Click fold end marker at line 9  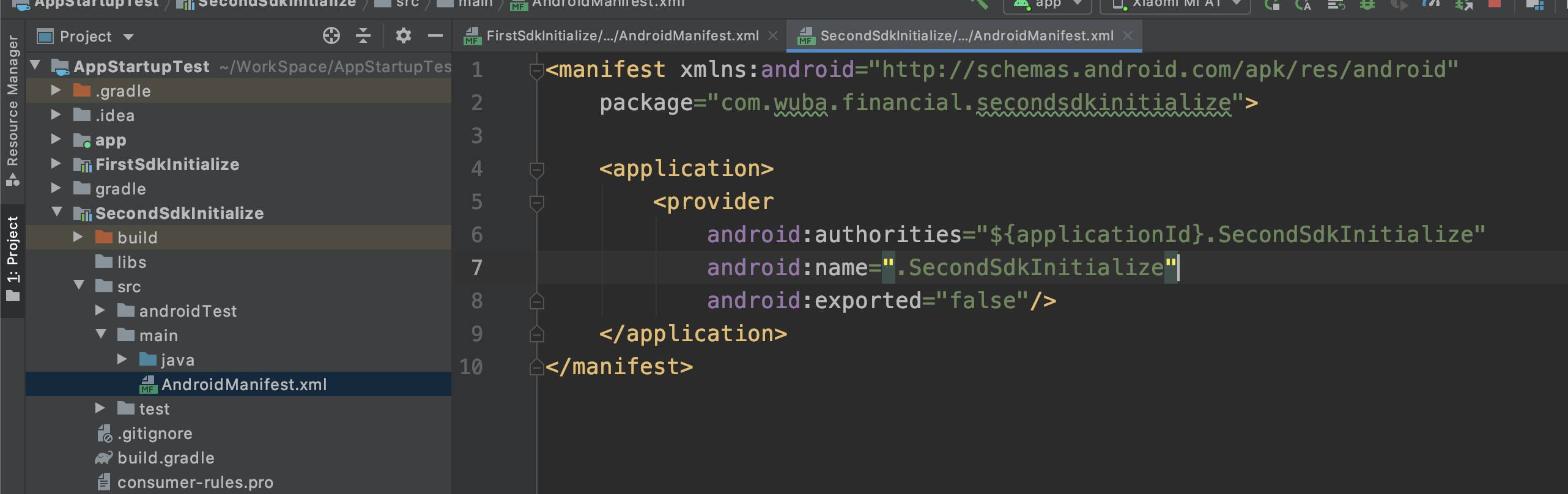point(536,334)
